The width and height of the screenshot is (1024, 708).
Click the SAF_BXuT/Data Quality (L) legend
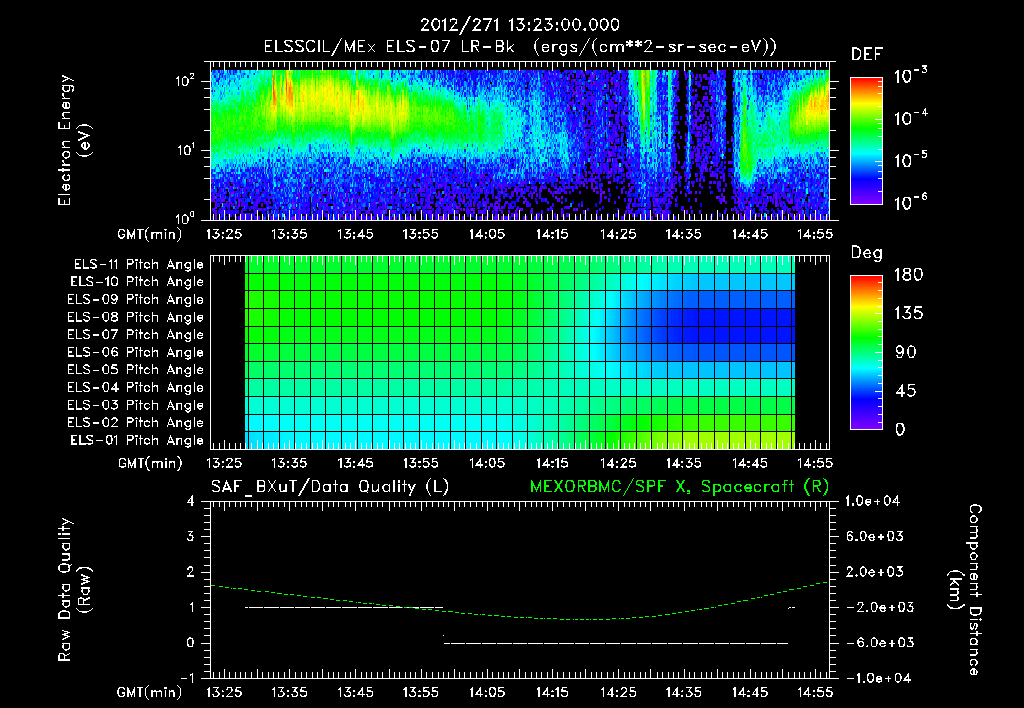click(x=330, y=487)
